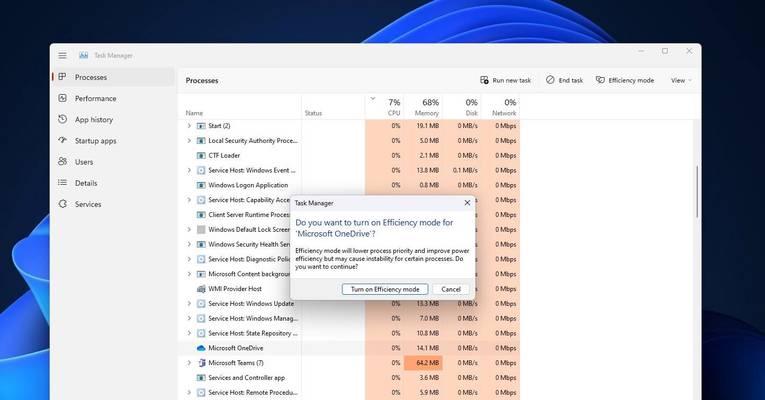The height and width of the screenshot is (400, 765).
Task: Confirm Turn on Efficiency mode
Action: 385,289
